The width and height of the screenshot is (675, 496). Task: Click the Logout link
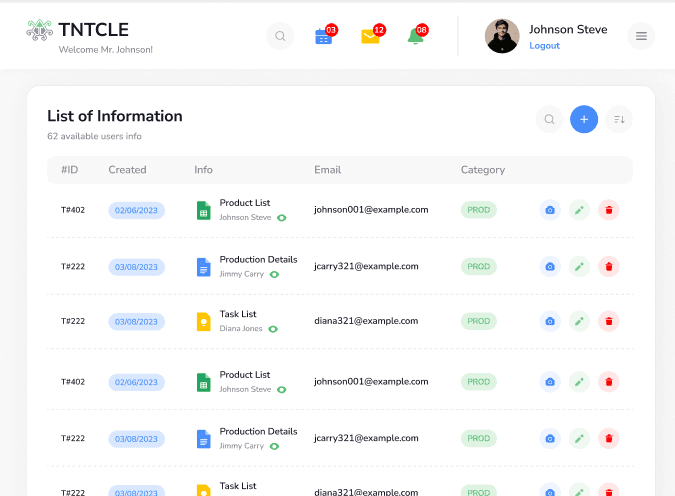(544, 46)
